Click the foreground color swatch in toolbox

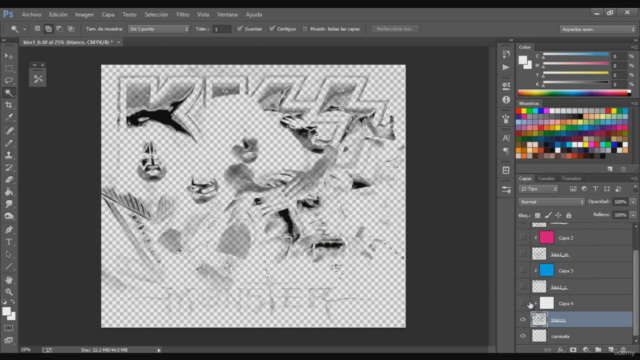(6, 312)
